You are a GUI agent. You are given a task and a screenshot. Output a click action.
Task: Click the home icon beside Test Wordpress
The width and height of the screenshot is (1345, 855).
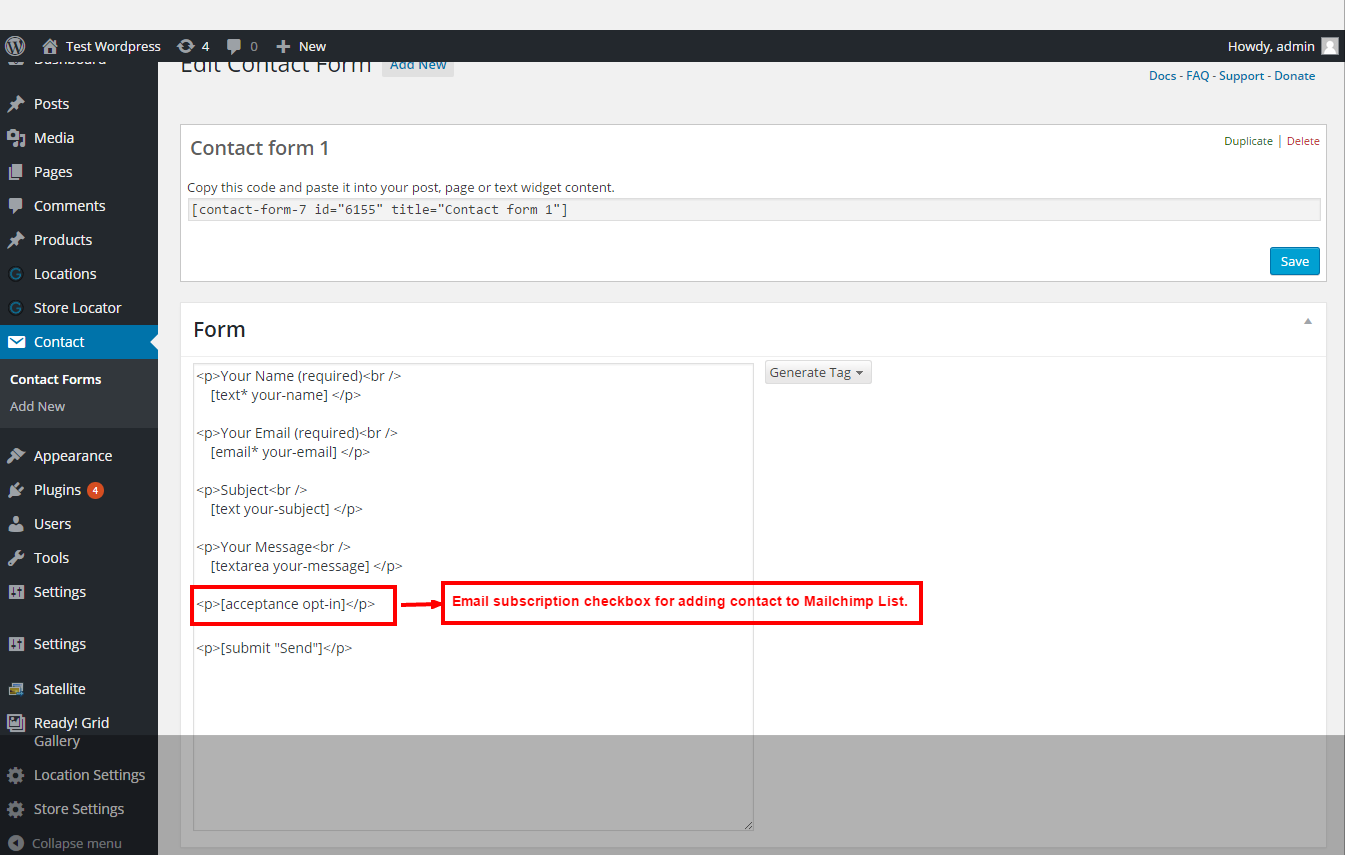(x=50, y=46)
